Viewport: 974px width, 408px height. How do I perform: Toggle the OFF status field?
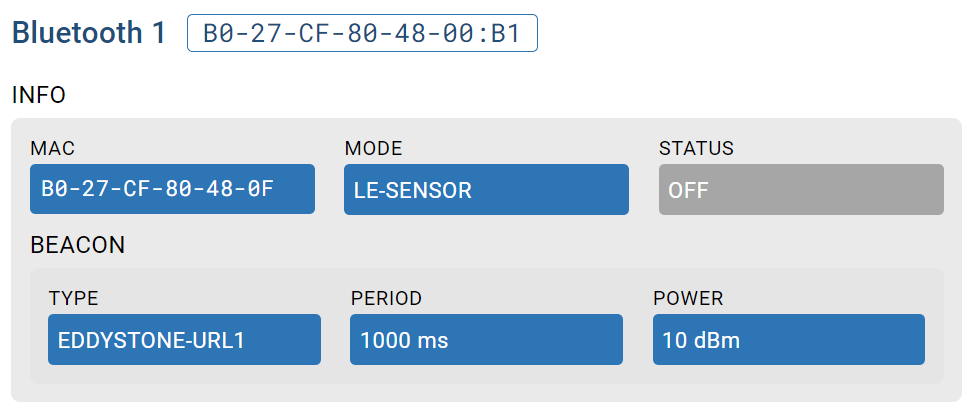click(x=800, y=189)
